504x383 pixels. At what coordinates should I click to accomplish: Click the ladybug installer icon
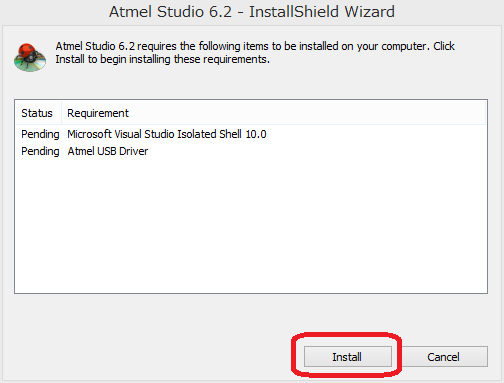pos(30,57)
